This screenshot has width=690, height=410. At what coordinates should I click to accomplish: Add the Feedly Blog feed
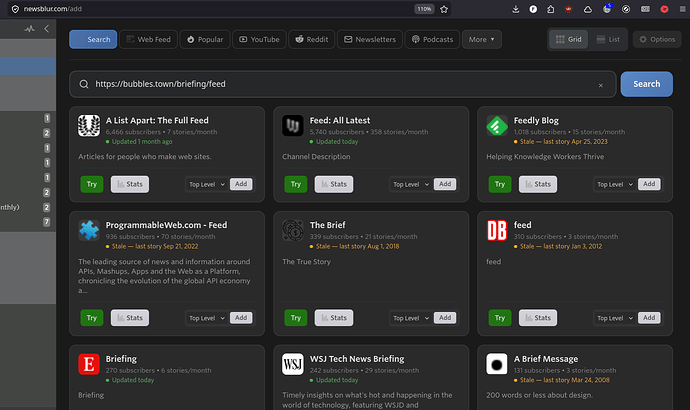tap(649, 184)
